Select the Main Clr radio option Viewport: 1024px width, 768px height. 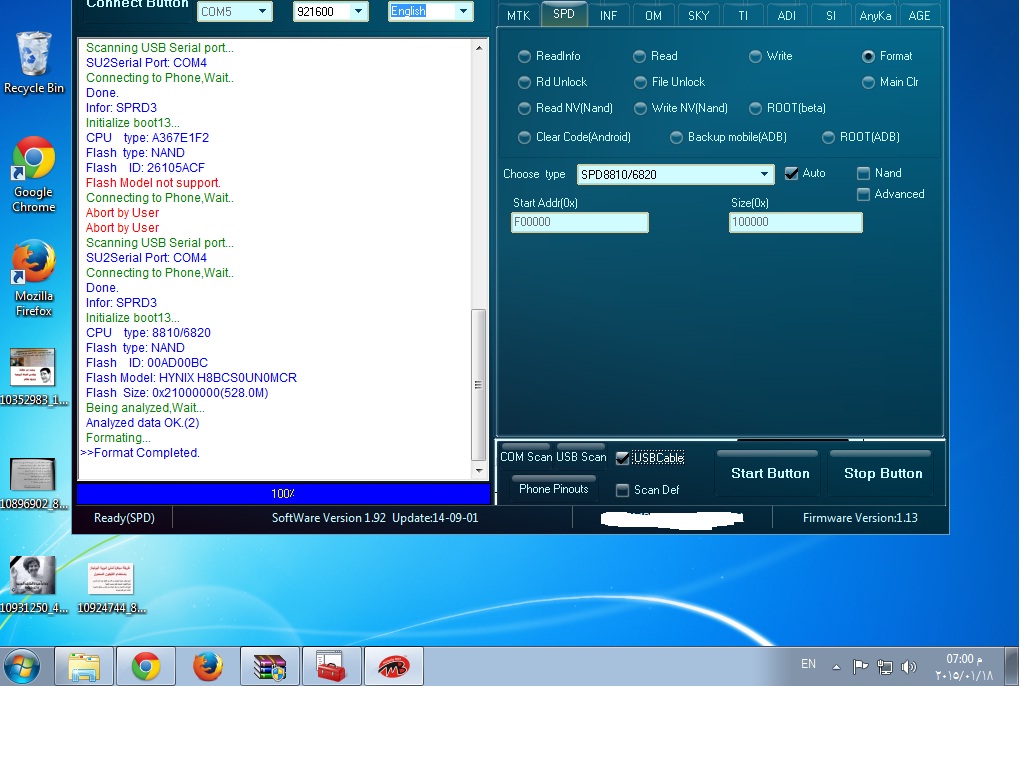tap(890, 82)
